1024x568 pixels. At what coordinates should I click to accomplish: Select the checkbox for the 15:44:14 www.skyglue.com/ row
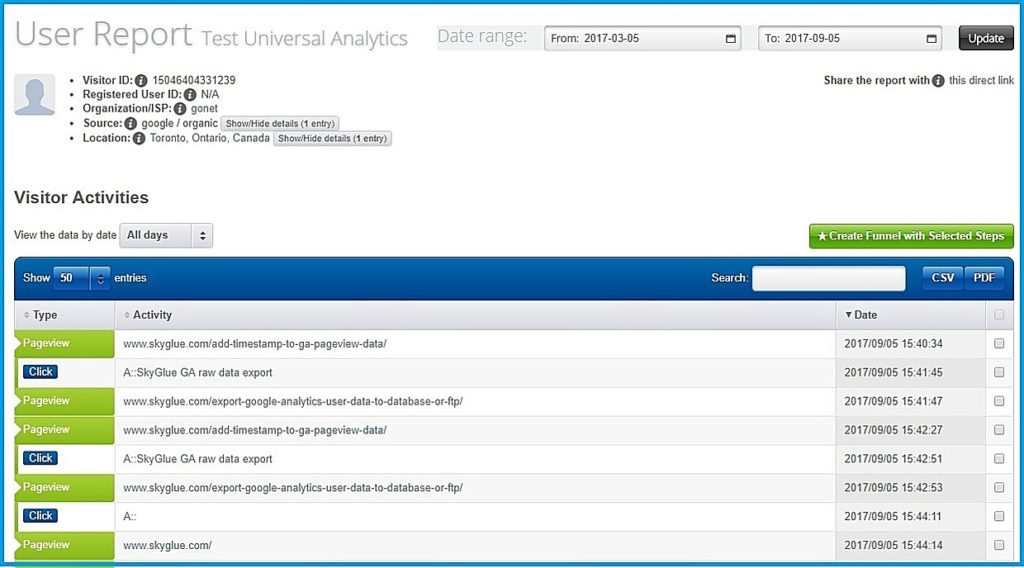[999, 545]
